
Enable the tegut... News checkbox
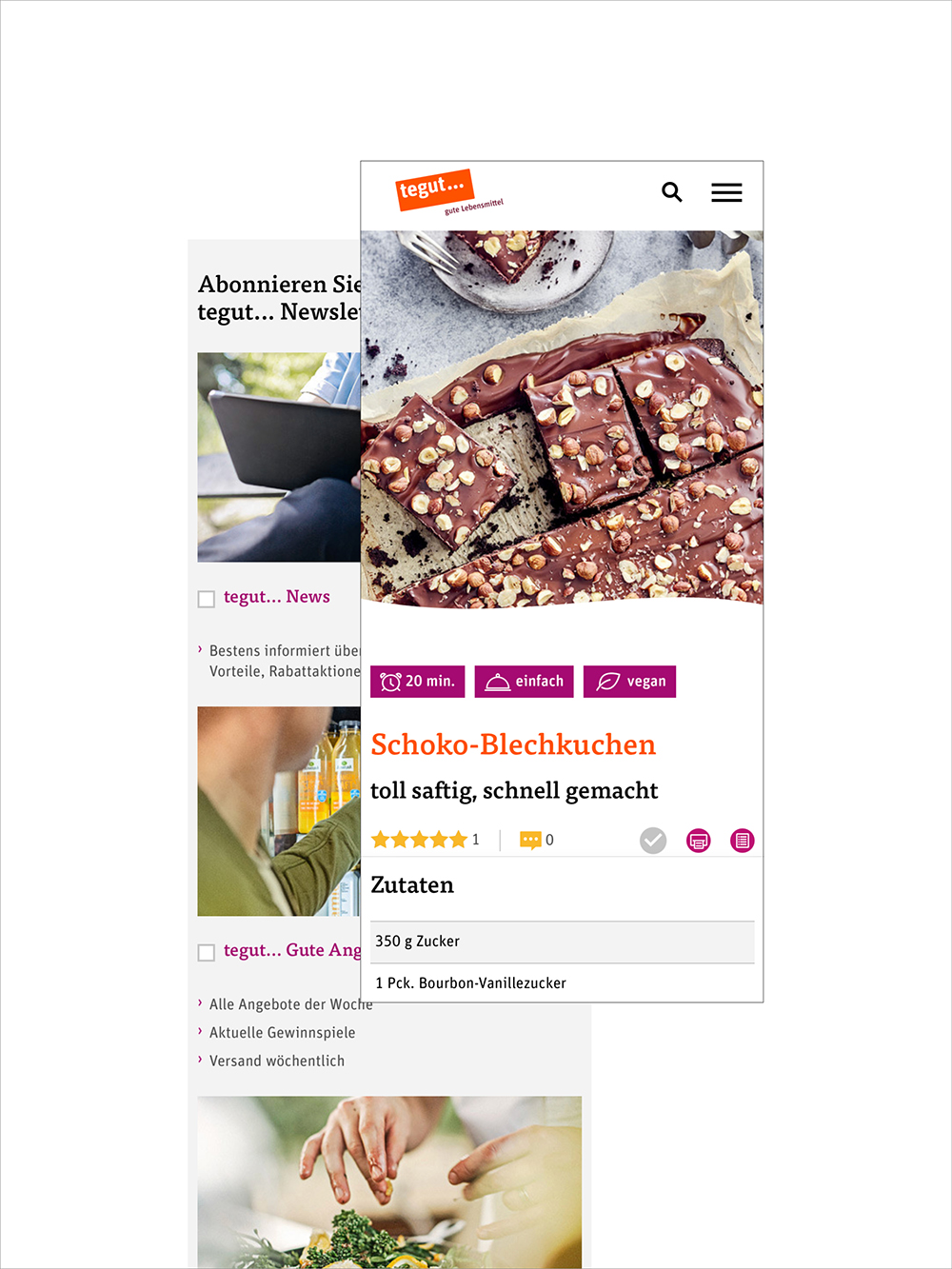pos(206,599)
